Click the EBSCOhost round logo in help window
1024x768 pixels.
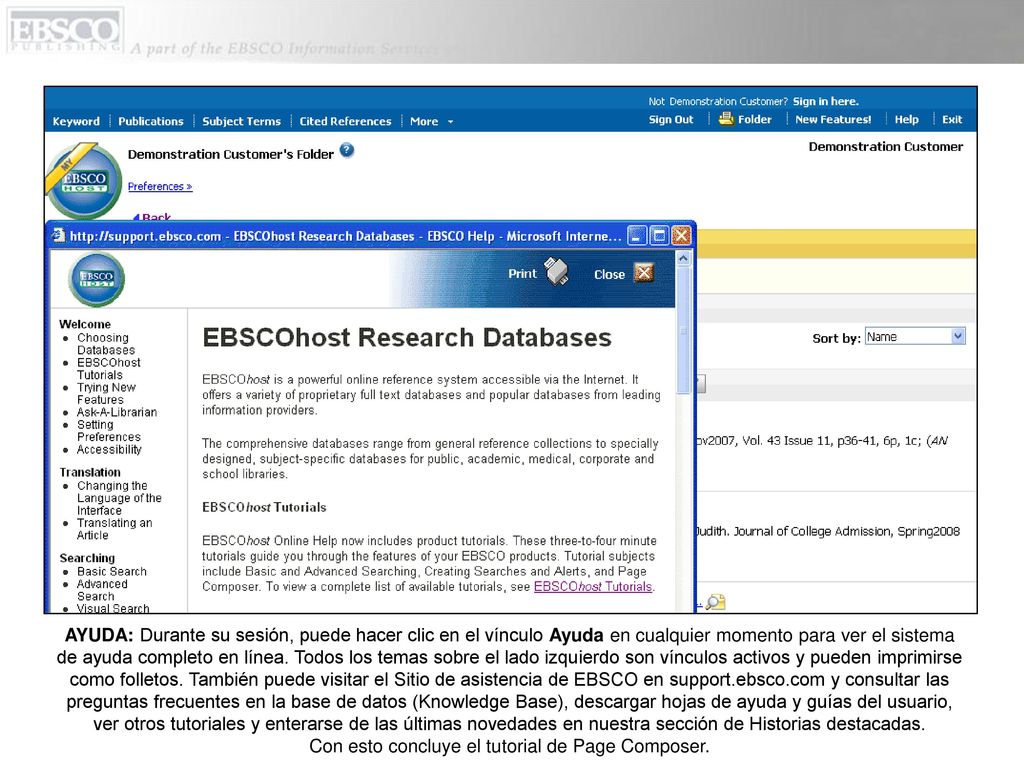(x=97, y=280)
